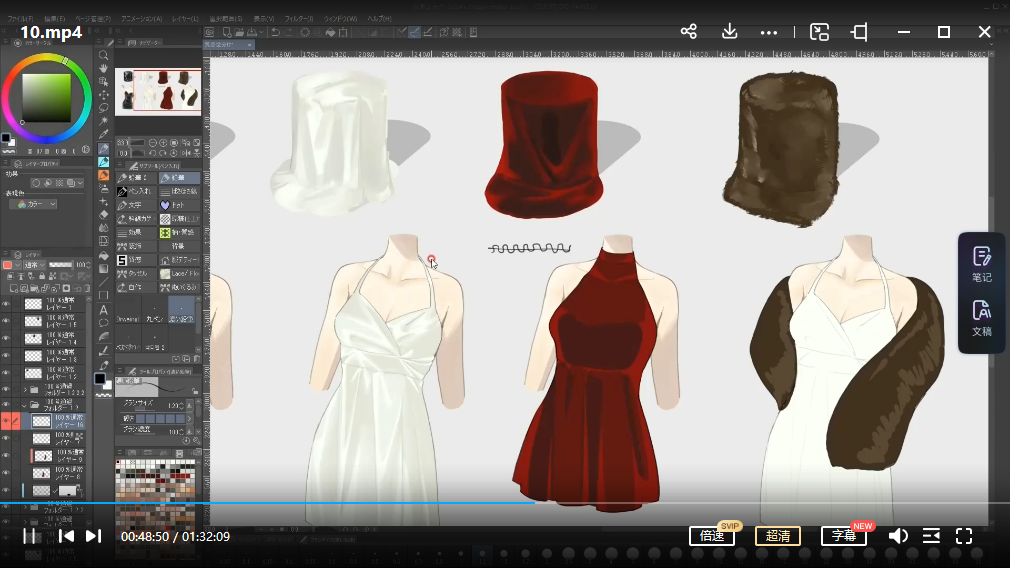Enter fullscreen mode
Image resolution: width=1010 pixels, height=568 pixels.
click(964, 536)
